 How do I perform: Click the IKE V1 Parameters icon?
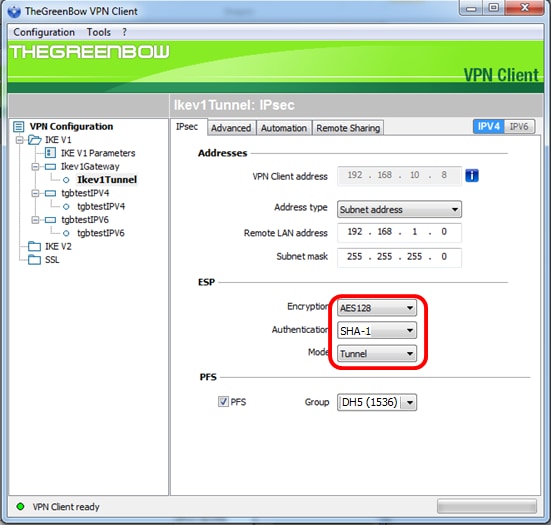click(50, 153)
